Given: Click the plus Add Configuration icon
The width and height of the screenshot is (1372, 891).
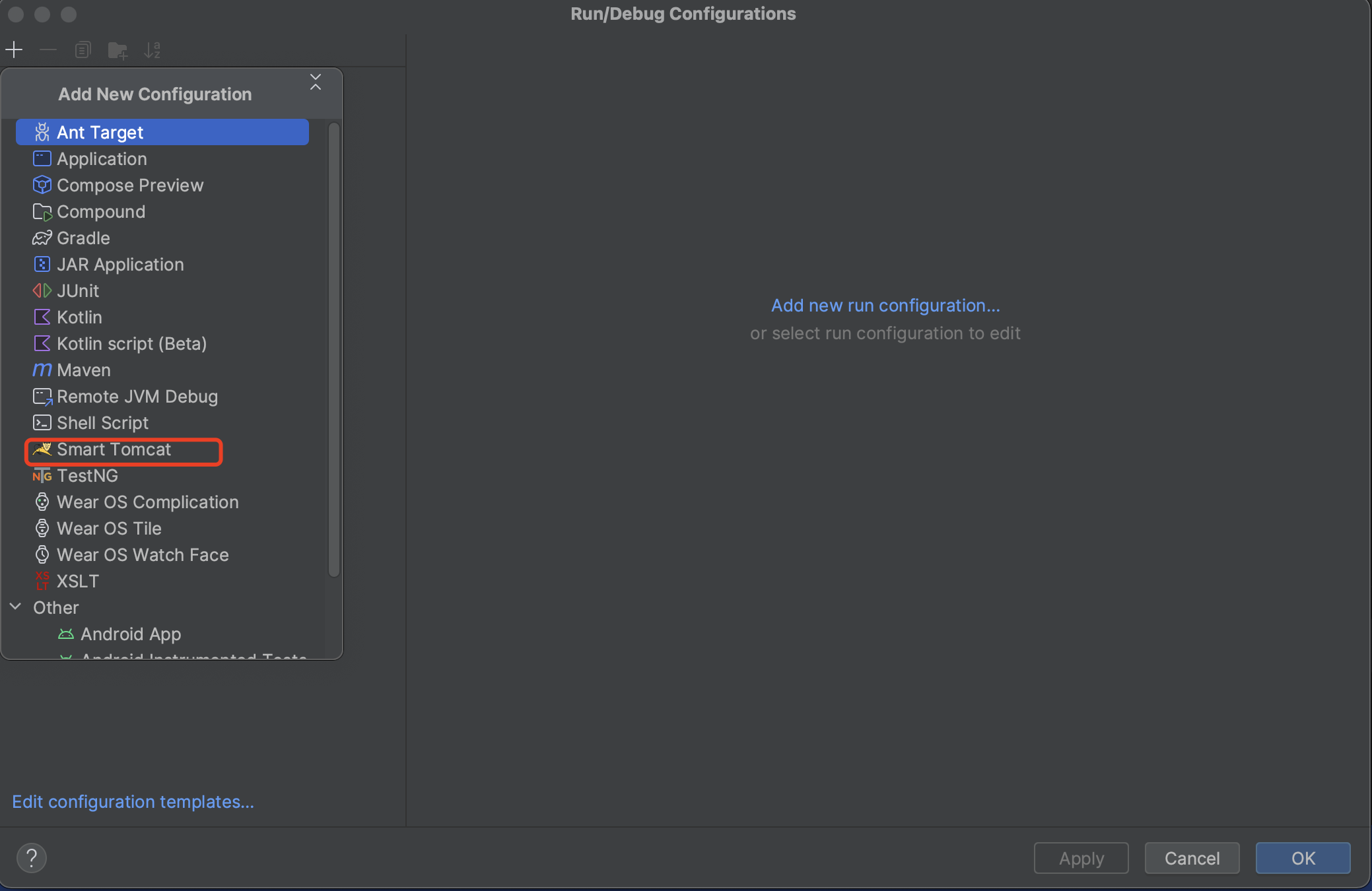Looking at the screenshot, I should pos(14,50).
